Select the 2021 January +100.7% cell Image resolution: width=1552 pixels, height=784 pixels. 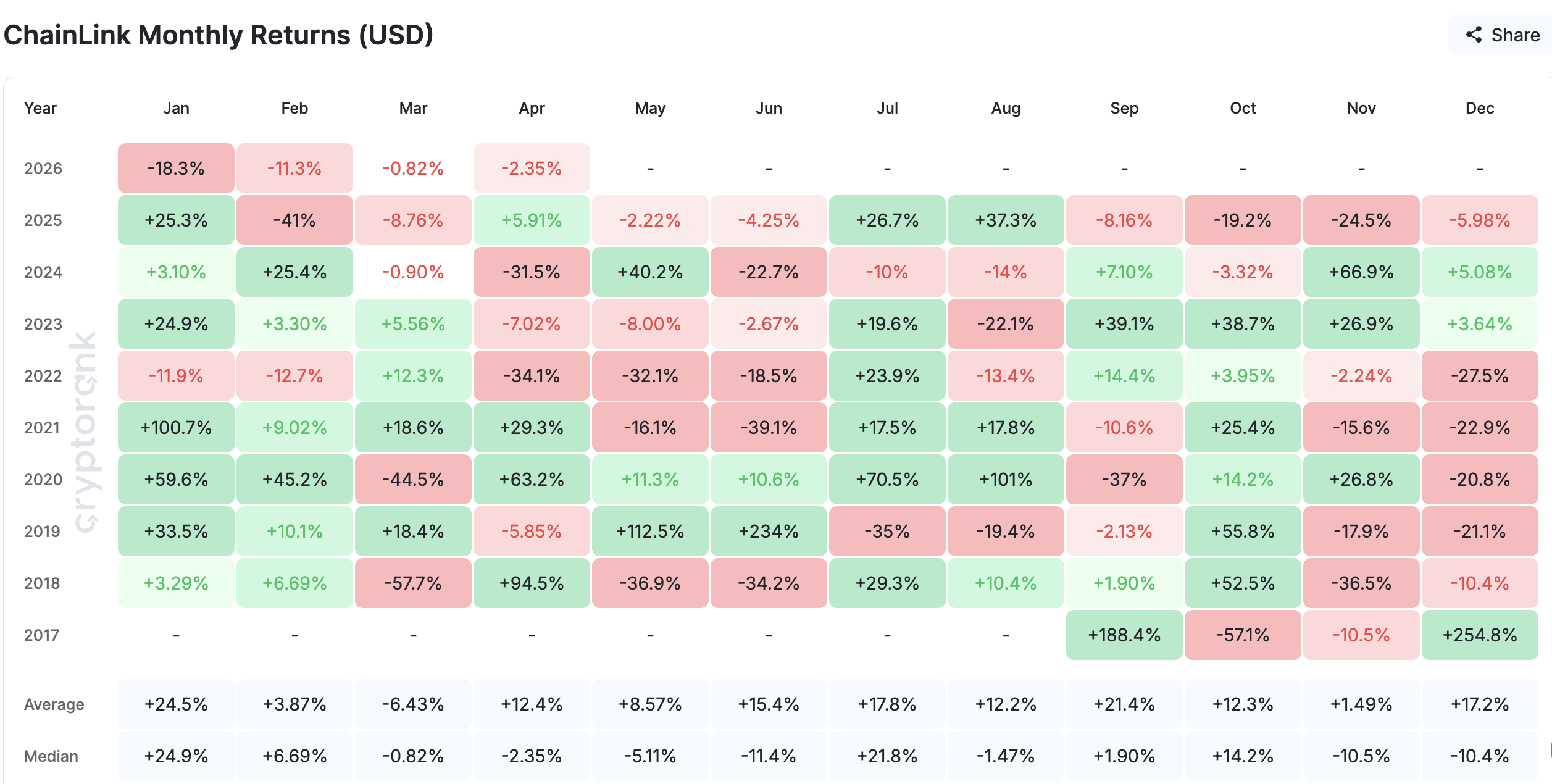click(176, 428)
